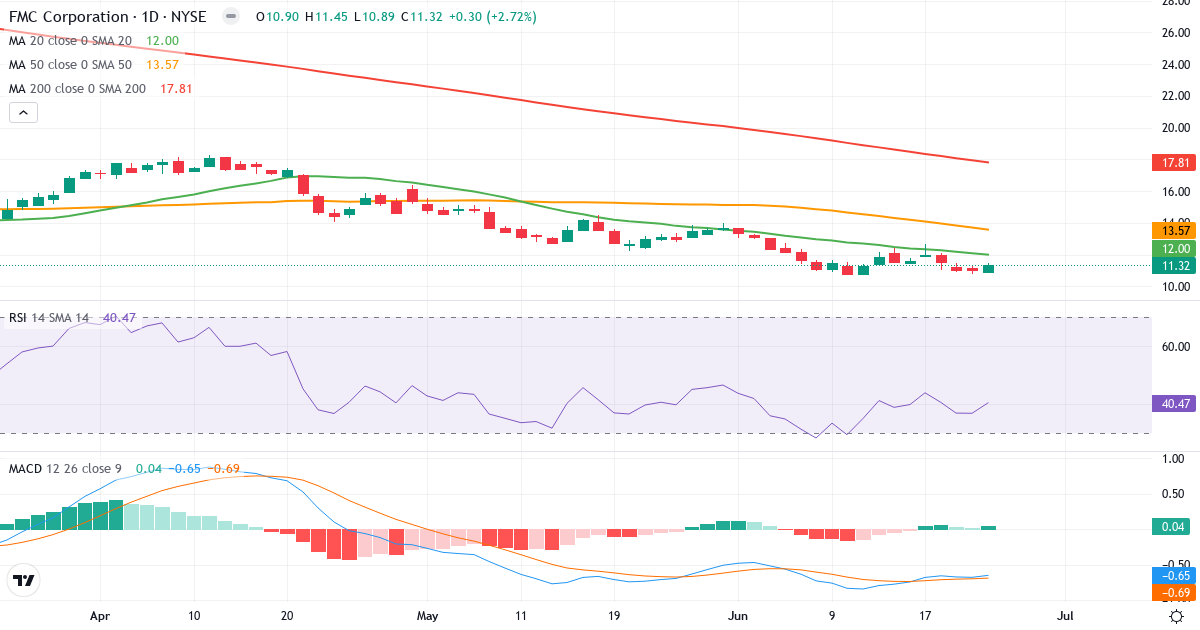Click the +0.30 (+2.72%) change text

pyautogui.click(x=494, y=17)
